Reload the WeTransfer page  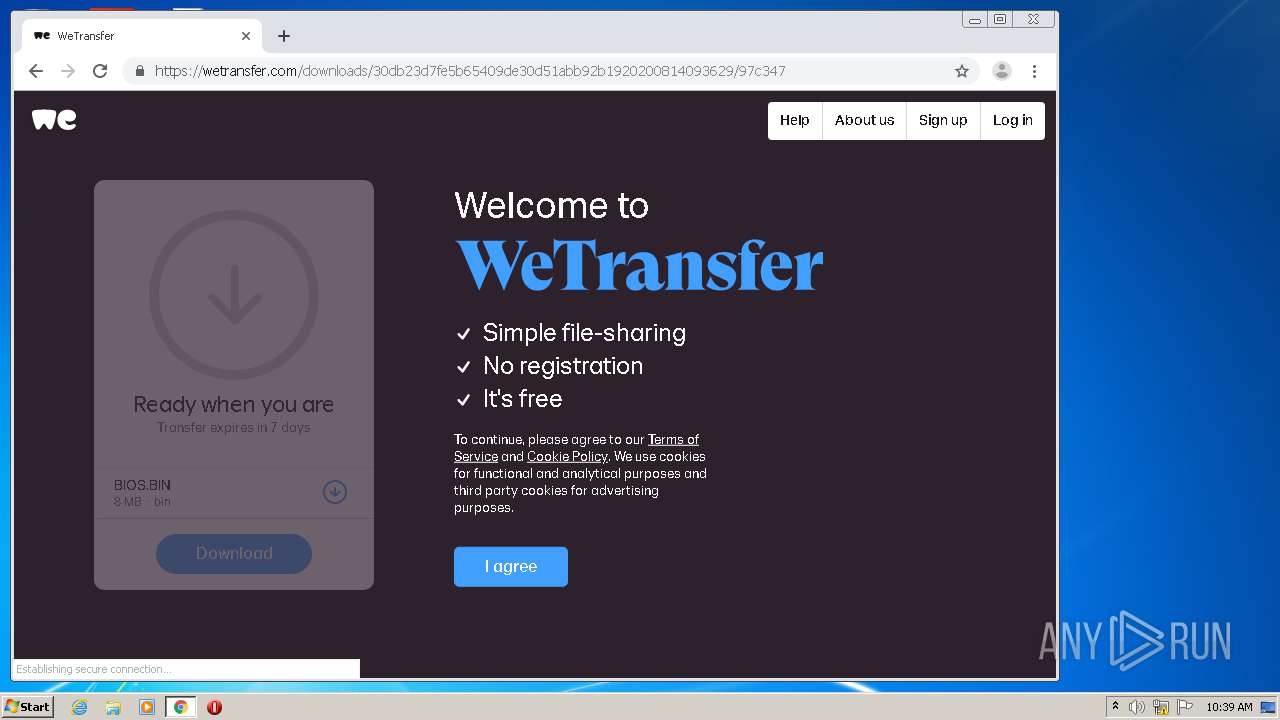point(100,71)
